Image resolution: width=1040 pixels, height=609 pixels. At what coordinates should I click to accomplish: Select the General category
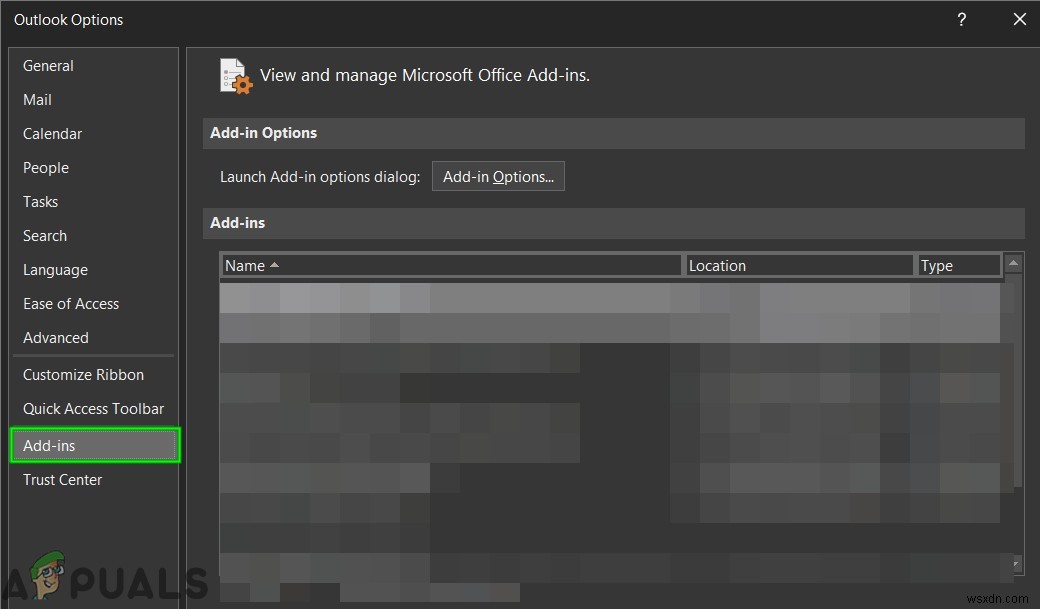tap(48, 65)
